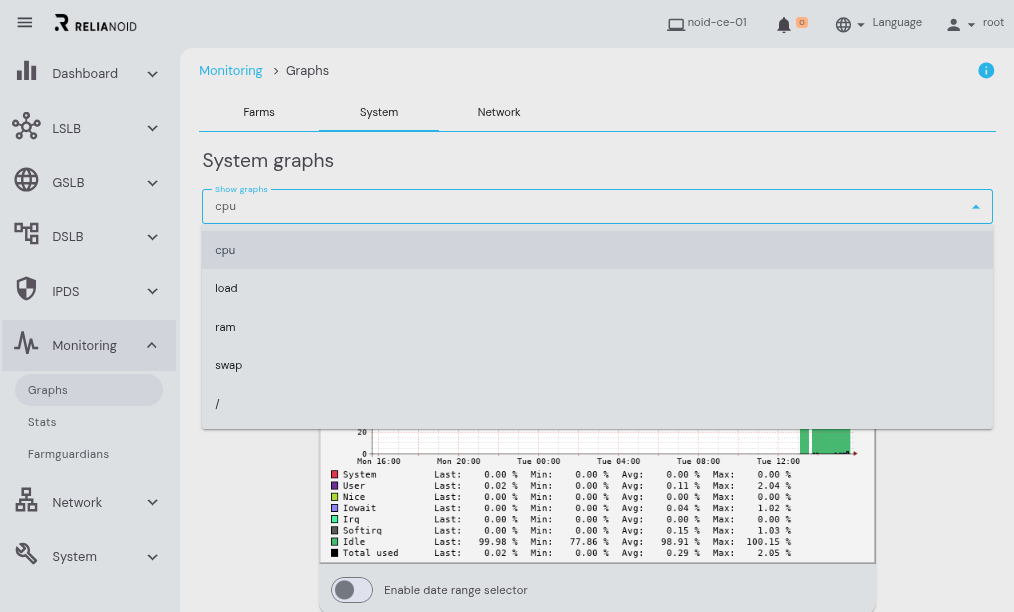Switch to the Network tab
Image resolution: width=1014 pixels, height=612 pixels.
(499, 112)
